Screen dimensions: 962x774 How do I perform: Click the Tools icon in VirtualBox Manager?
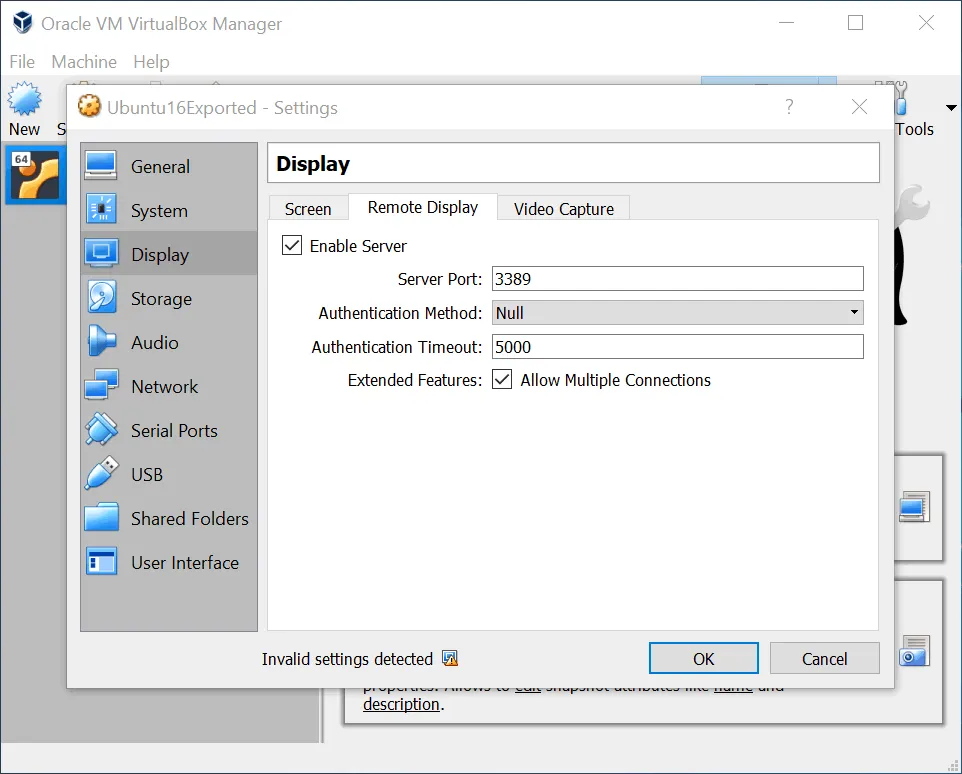(901, 98)
